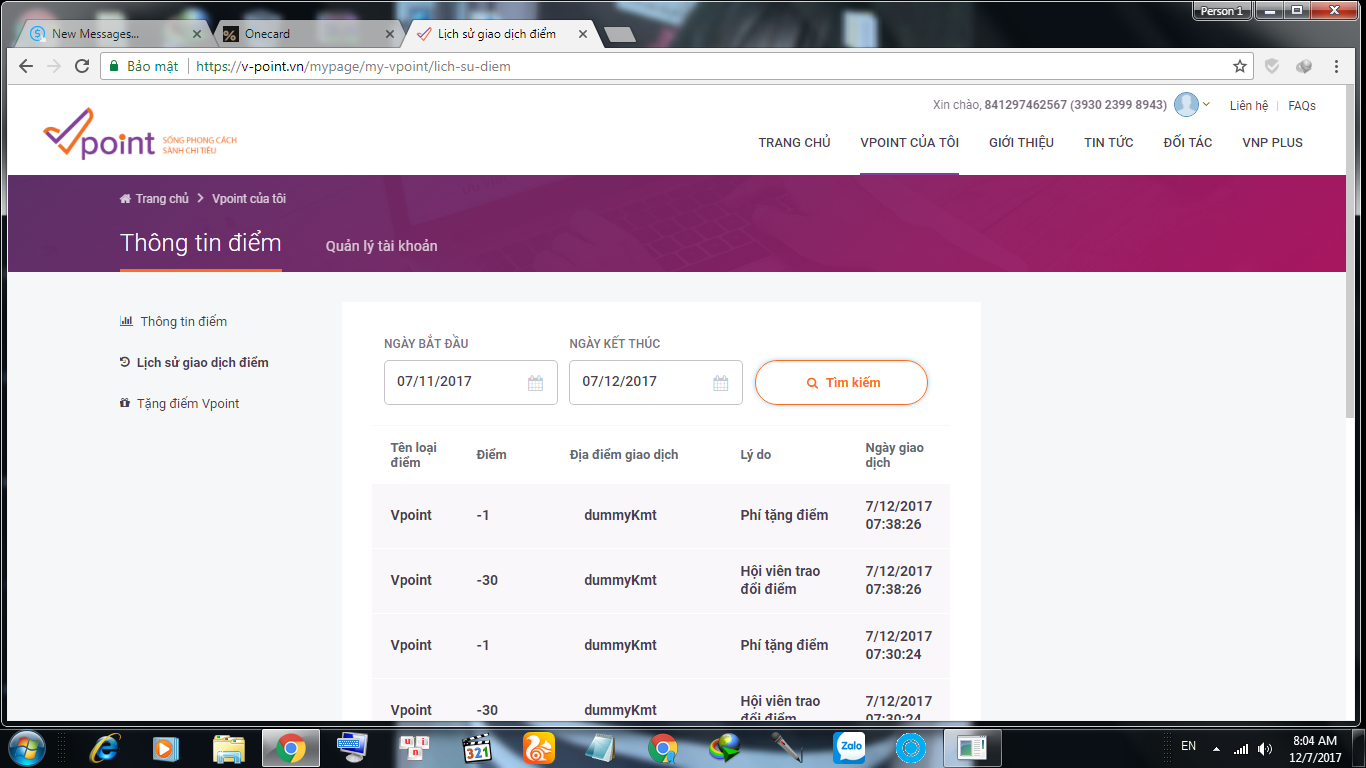Open the TRANG CHỦ menu item

pos(794,142)
